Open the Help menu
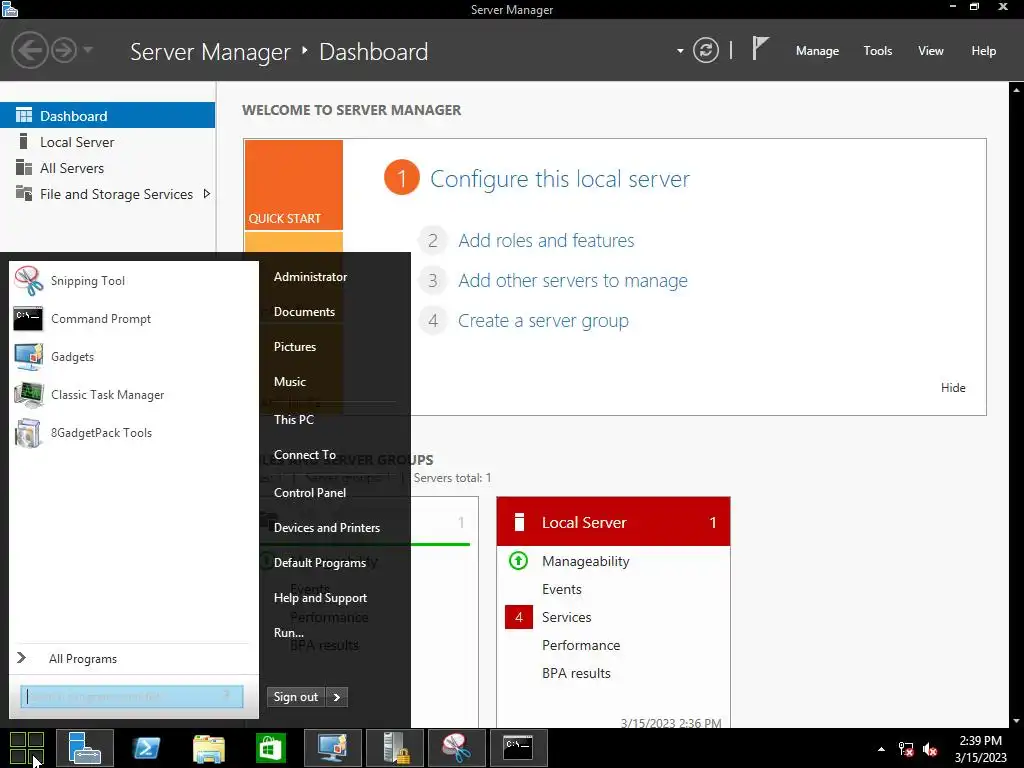Image resolution: width=1024 pixels, height=768 pixels. click(x=983, y=51)
